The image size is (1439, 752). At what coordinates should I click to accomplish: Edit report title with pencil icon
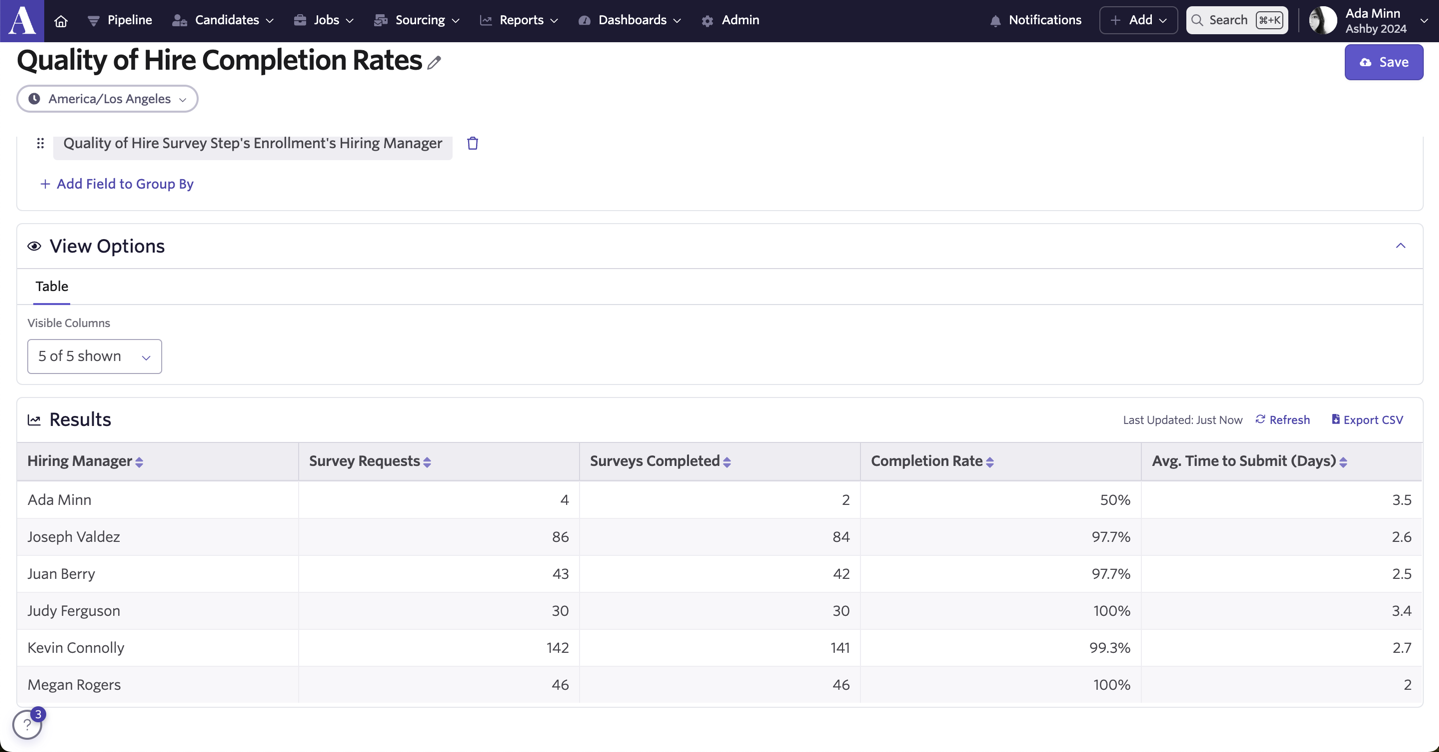[x=434, y=63]
